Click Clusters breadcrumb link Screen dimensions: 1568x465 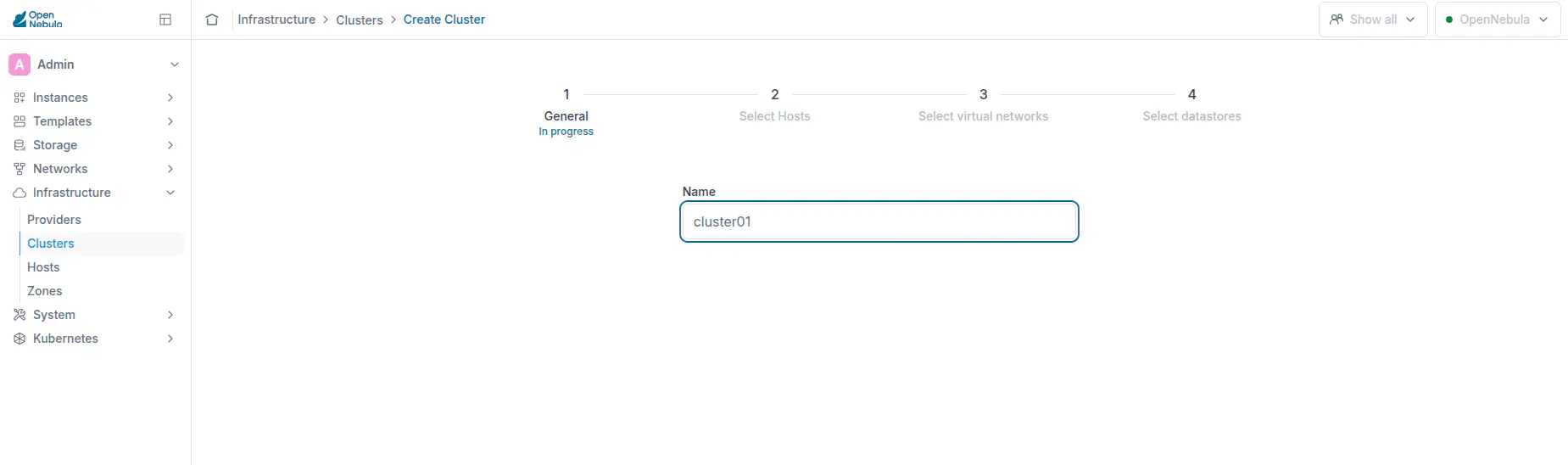[x=360, y=20]
